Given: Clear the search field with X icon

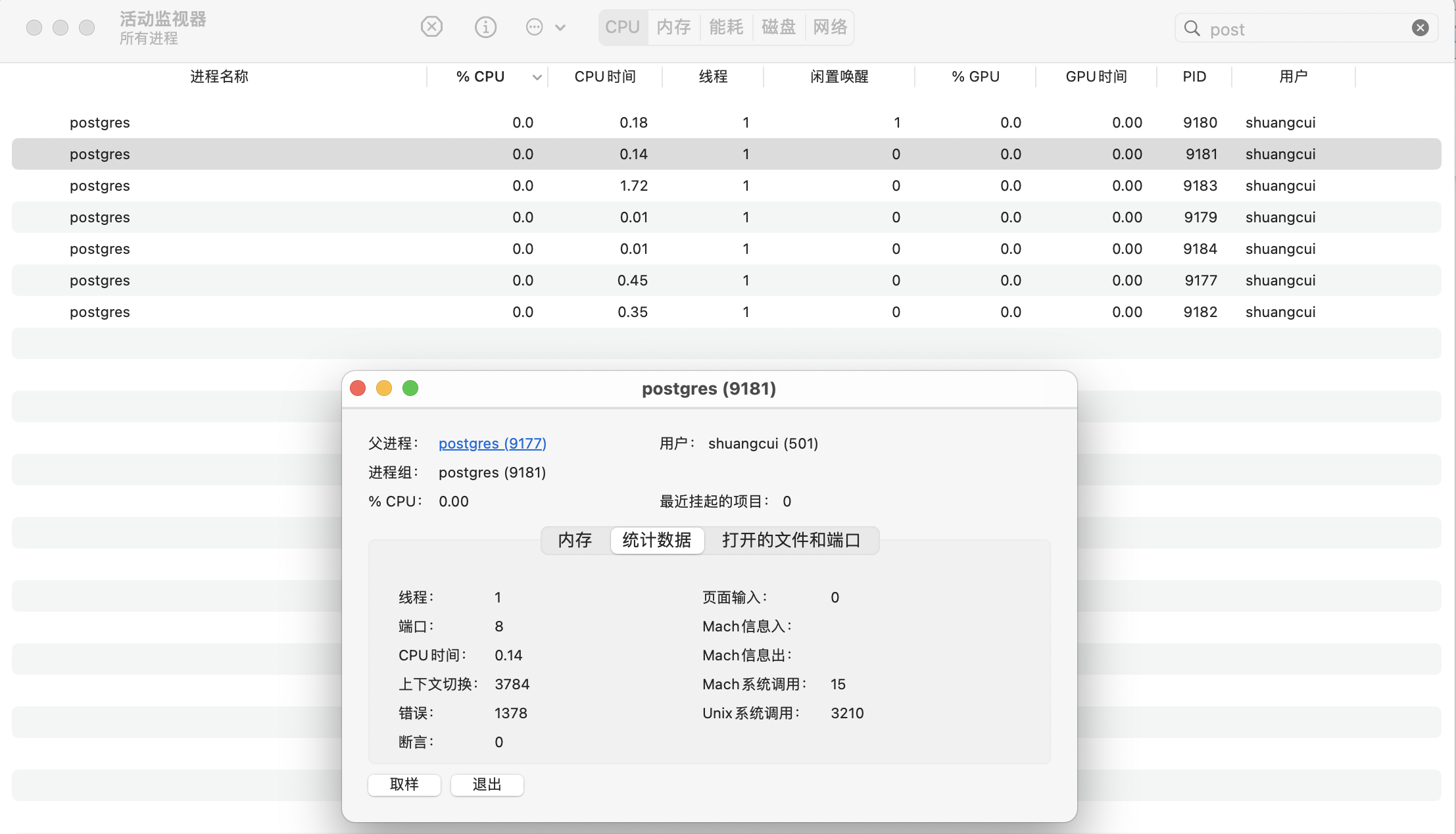Looking at the screenshot, I should click(x=1420, y=28).
